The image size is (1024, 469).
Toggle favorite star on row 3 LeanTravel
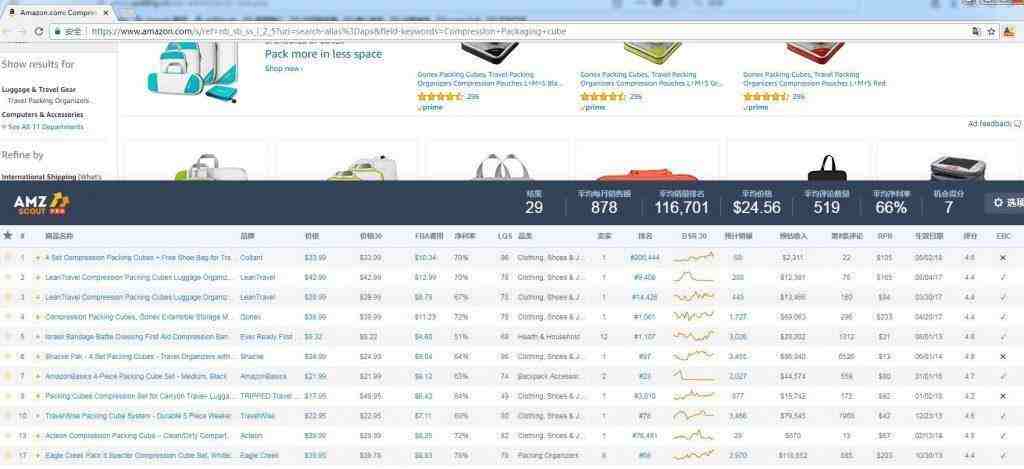(x=8, y=297)
